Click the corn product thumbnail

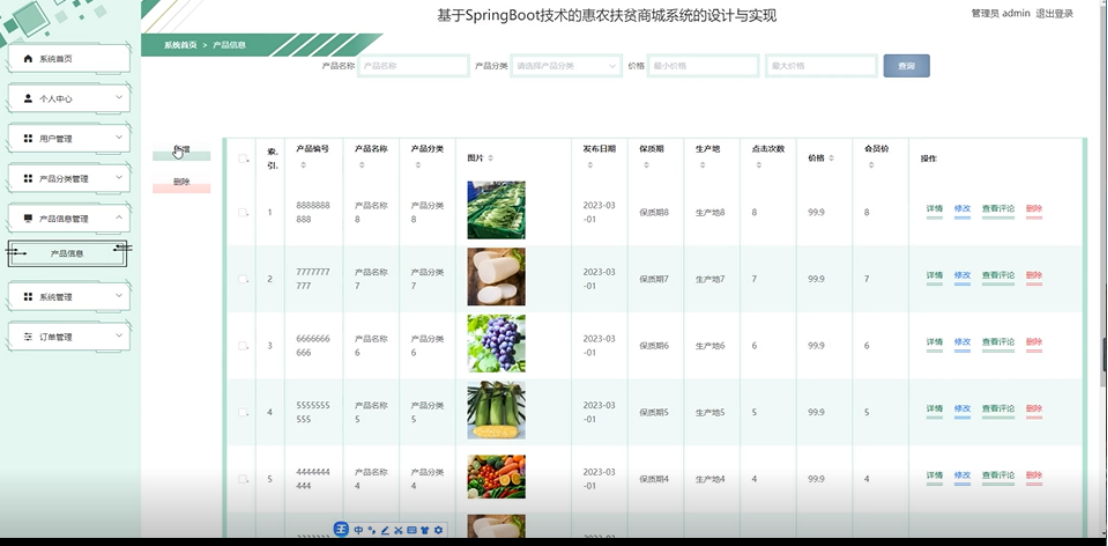tap(496, 410)
